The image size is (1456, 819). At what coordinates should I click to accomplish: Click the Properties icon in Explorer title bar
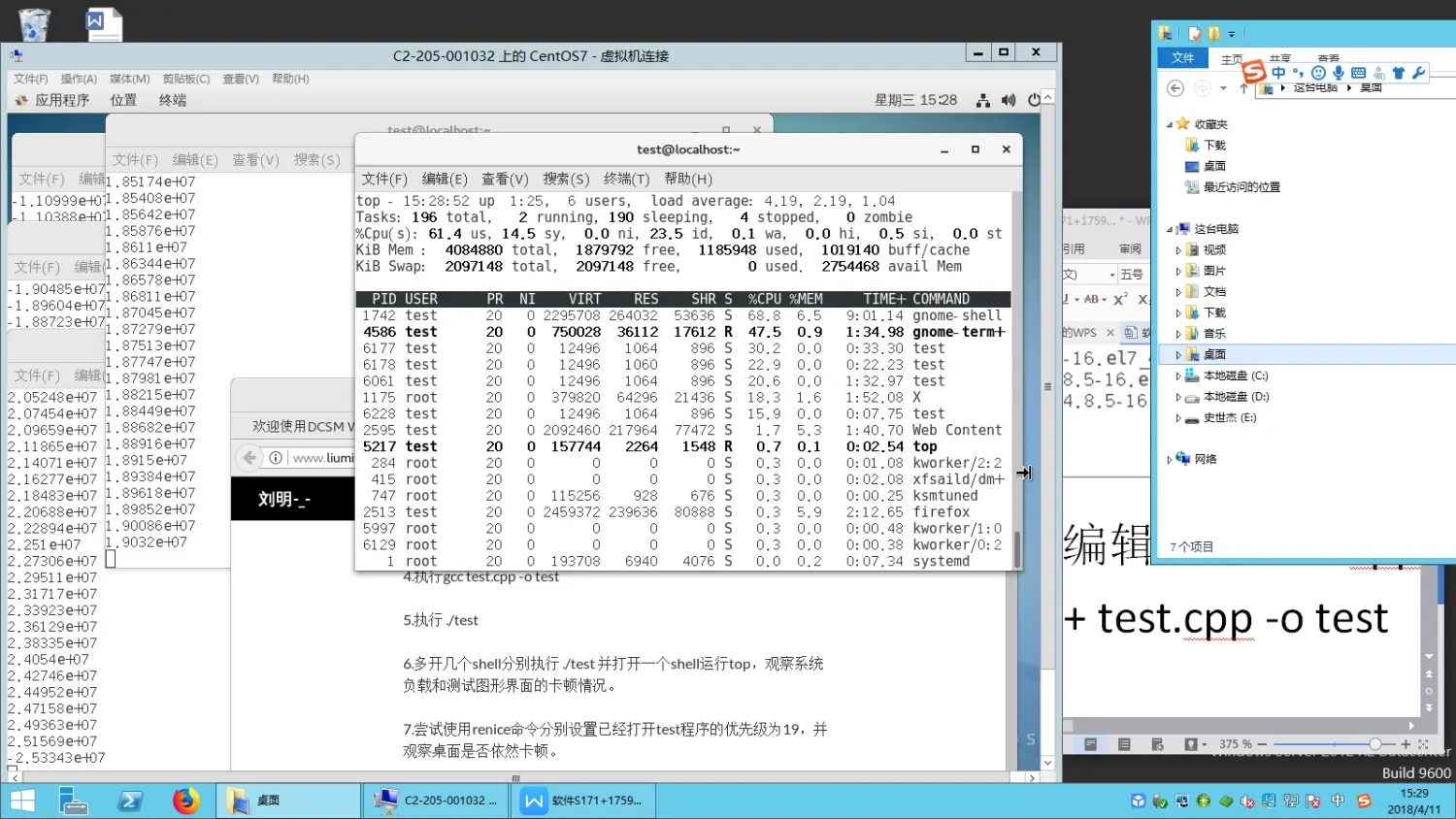(x=1195, y=33)
